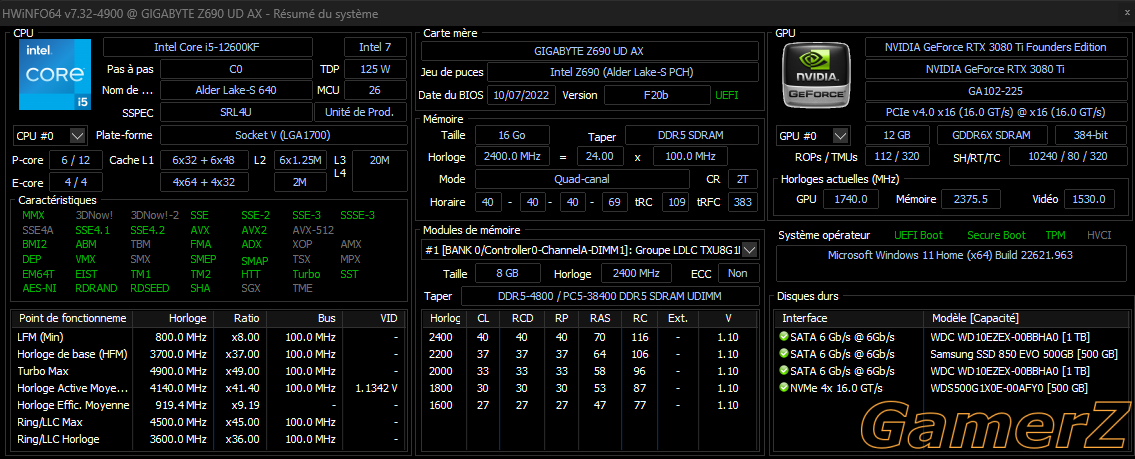The width and height of the screenshot is (1135, 459).
Task: Click the 1600 row in memory timings table
Action: click(x=591, y=405)
